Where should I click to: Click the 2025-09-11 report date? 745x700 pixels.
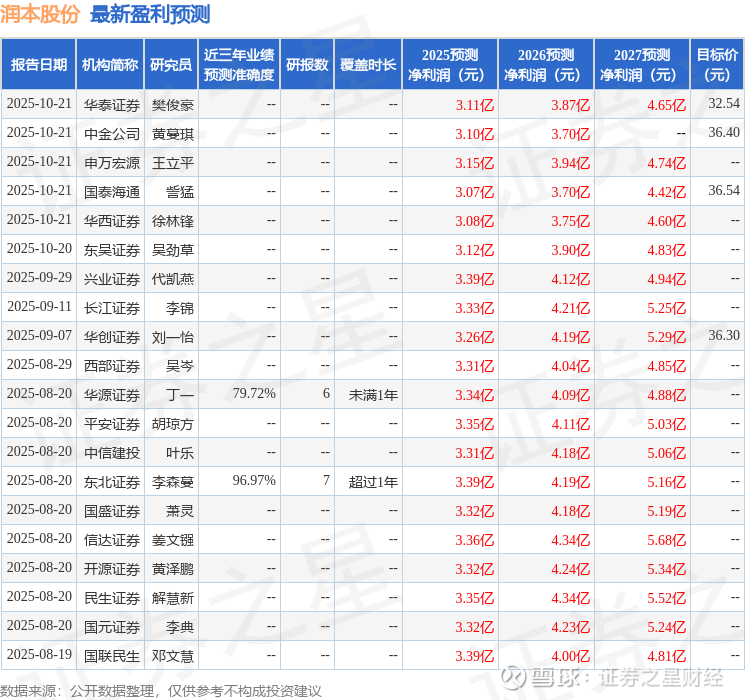pyautogui.click(x=39, y=306)
